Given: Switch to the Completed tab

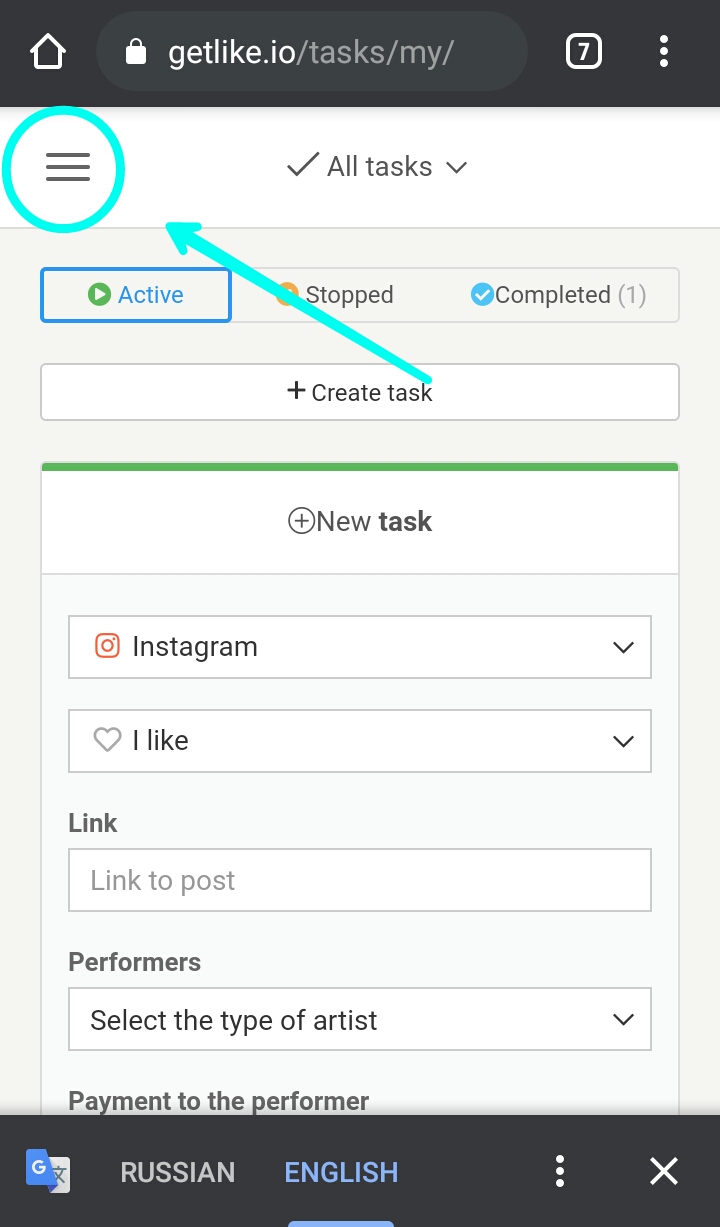Looking at the screenshot, I should tap(558, 295).
